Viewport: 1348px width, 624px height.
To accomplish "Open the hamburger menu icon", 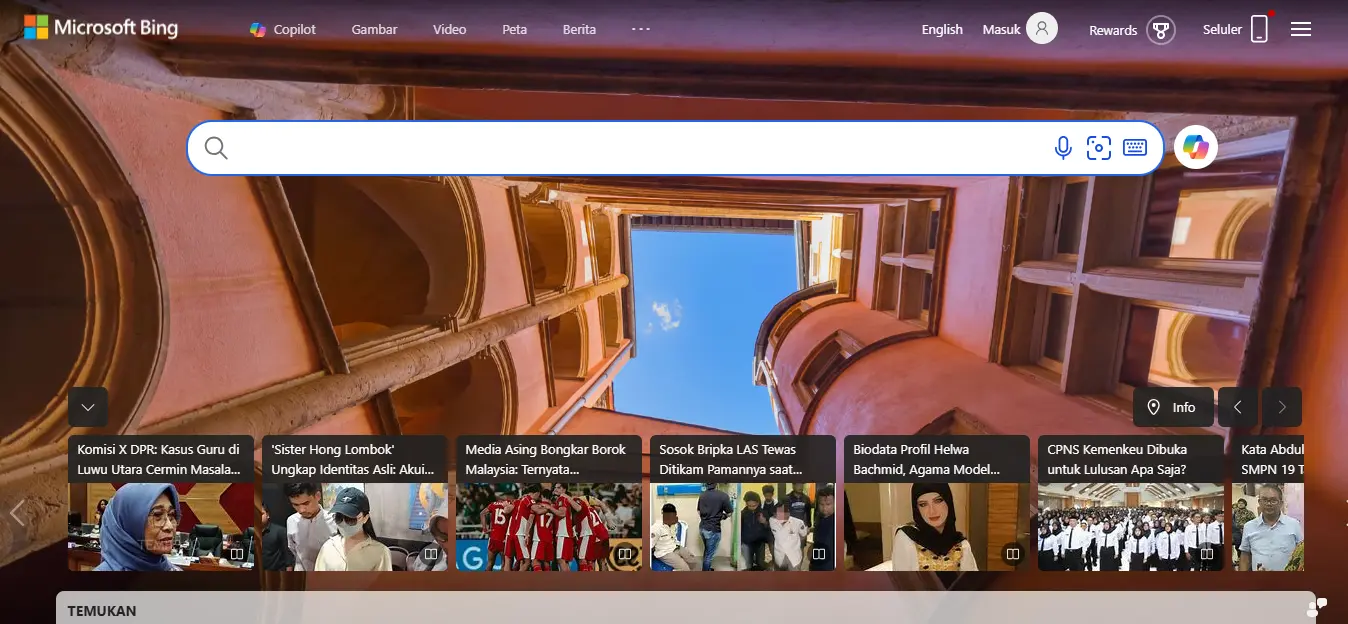I will tap(1301, 29).
